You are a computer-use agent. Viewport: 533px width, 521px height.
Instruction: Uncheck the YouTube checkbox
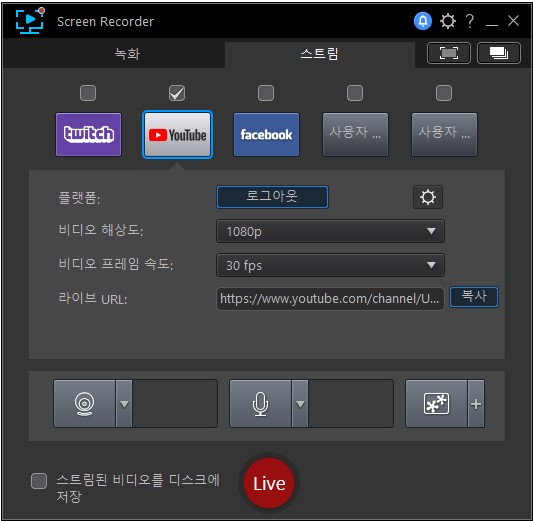click(x=177, y=93)
